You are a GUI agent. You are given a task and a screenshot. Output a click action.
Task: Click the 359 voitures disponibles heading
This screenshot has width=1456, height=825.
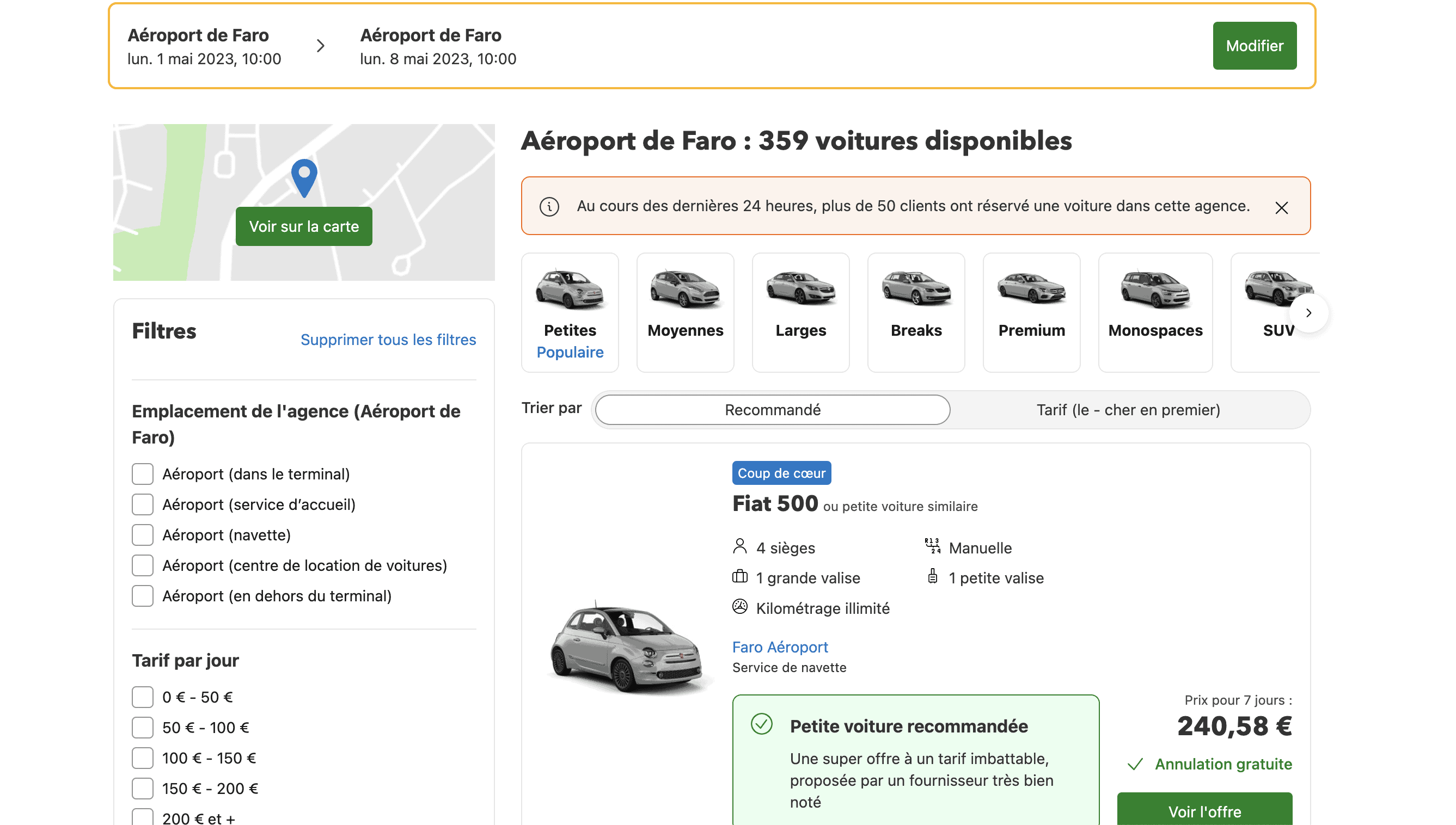pos(796,140)
